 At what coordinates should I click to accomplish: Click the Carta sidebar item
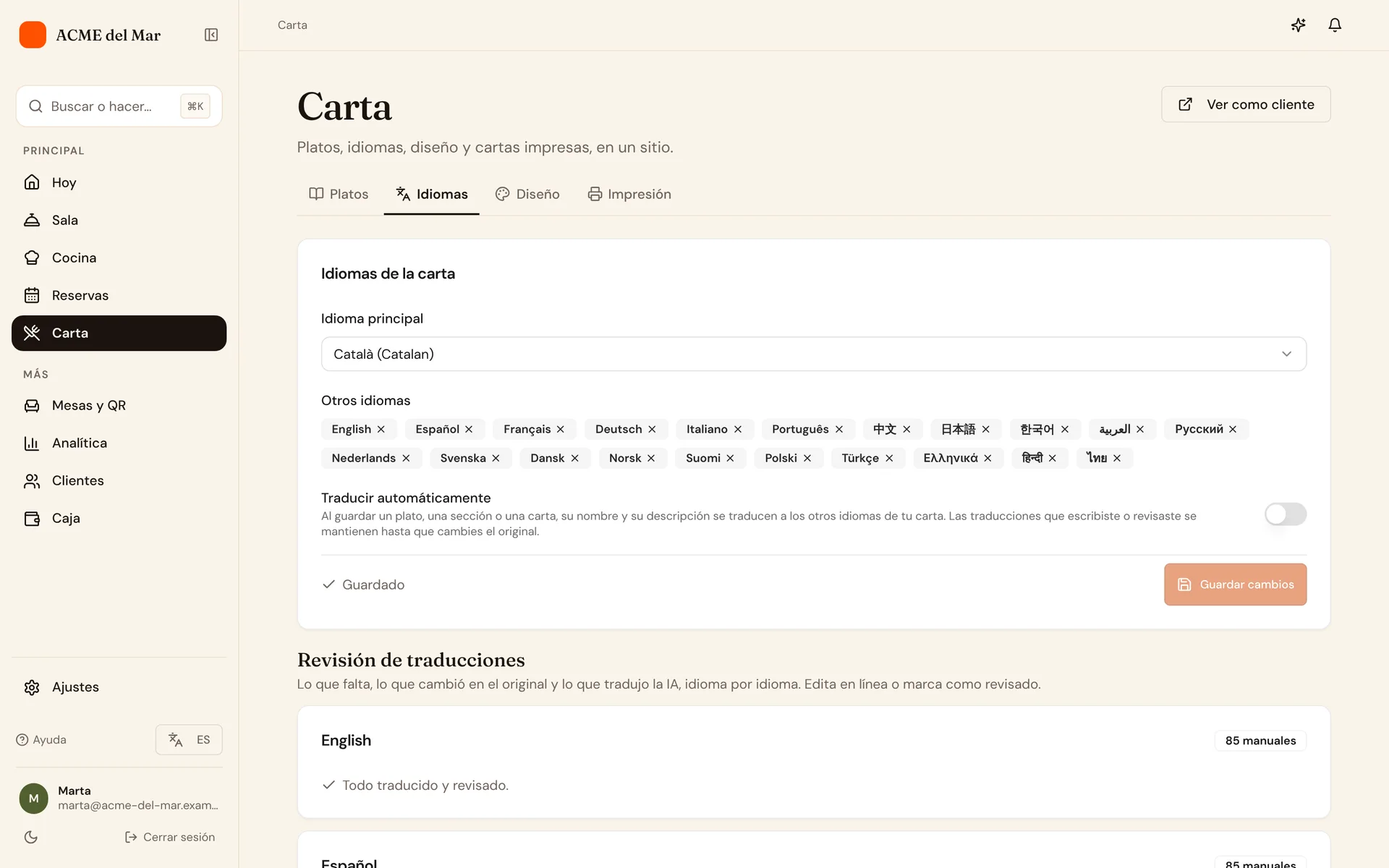[x=119, y=333]
